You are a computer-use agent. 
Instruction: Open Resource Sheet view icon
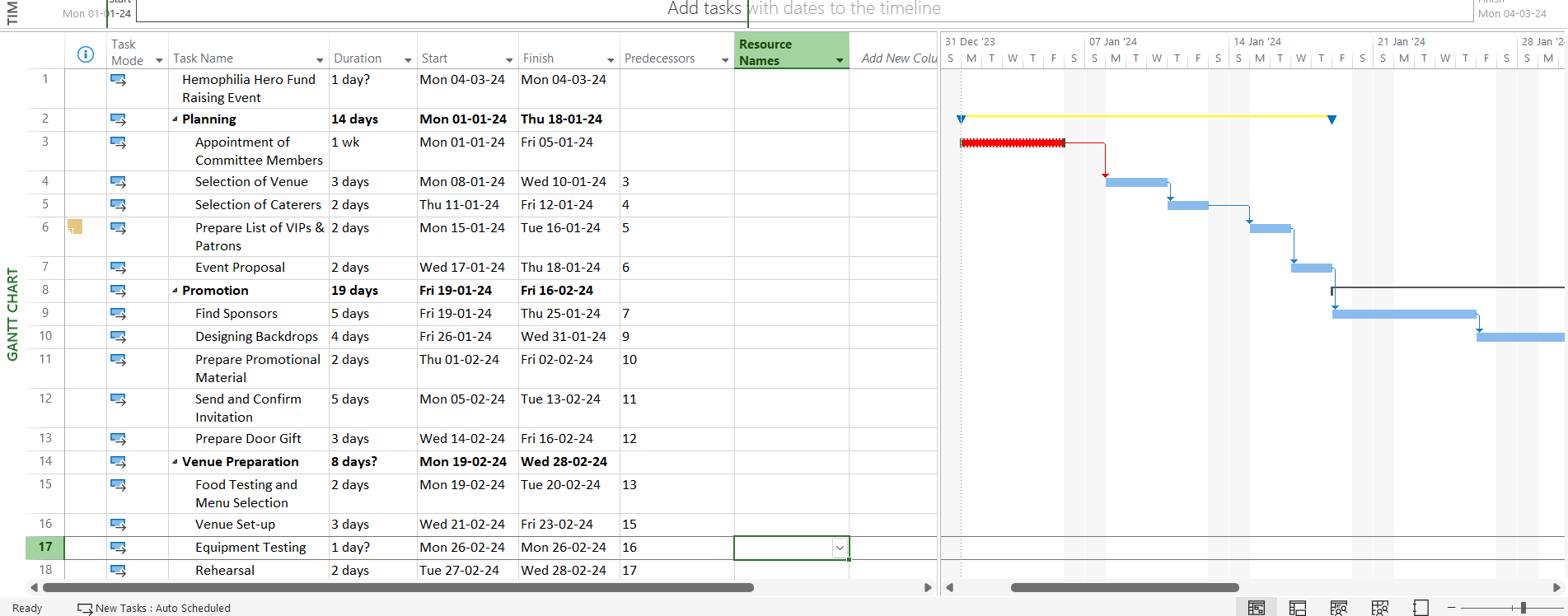click(1380, 608)
